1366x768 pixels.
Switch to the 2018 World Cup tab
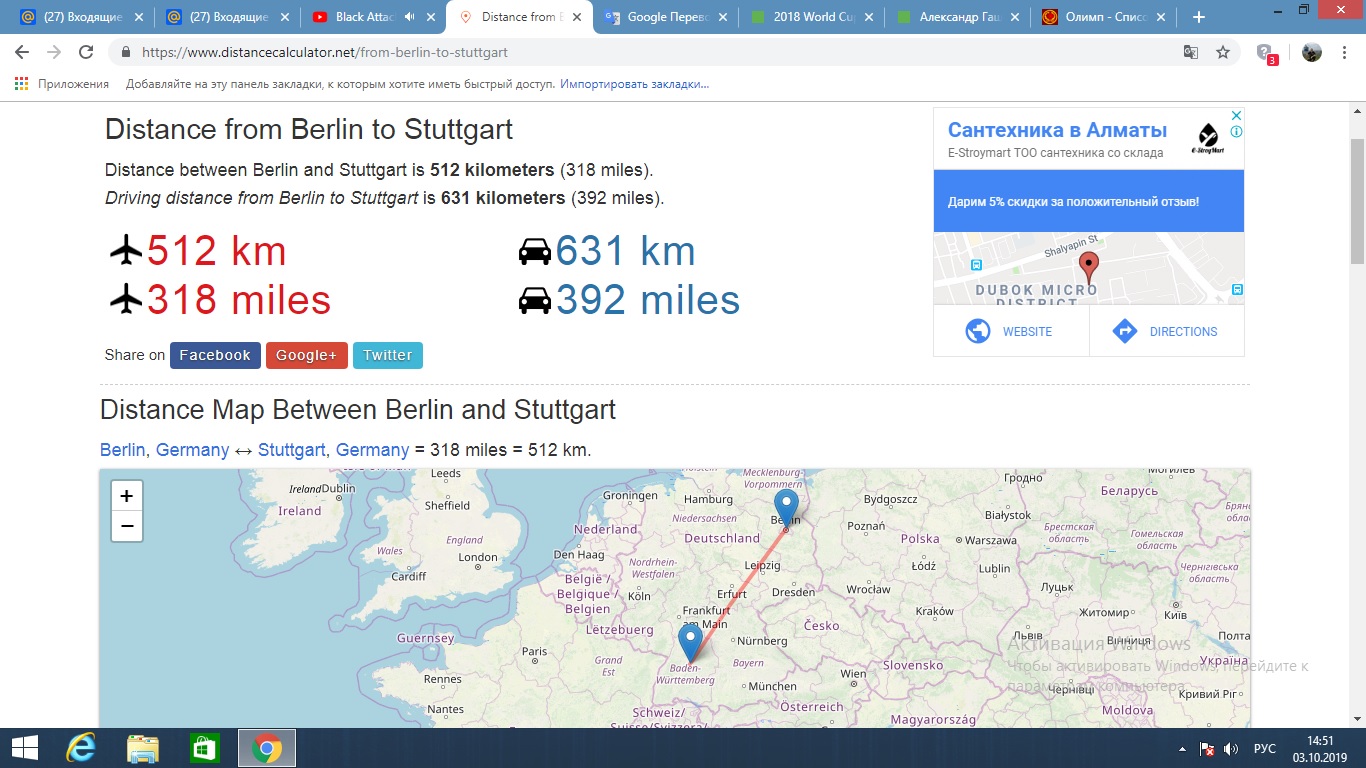(x=814, y=17)
